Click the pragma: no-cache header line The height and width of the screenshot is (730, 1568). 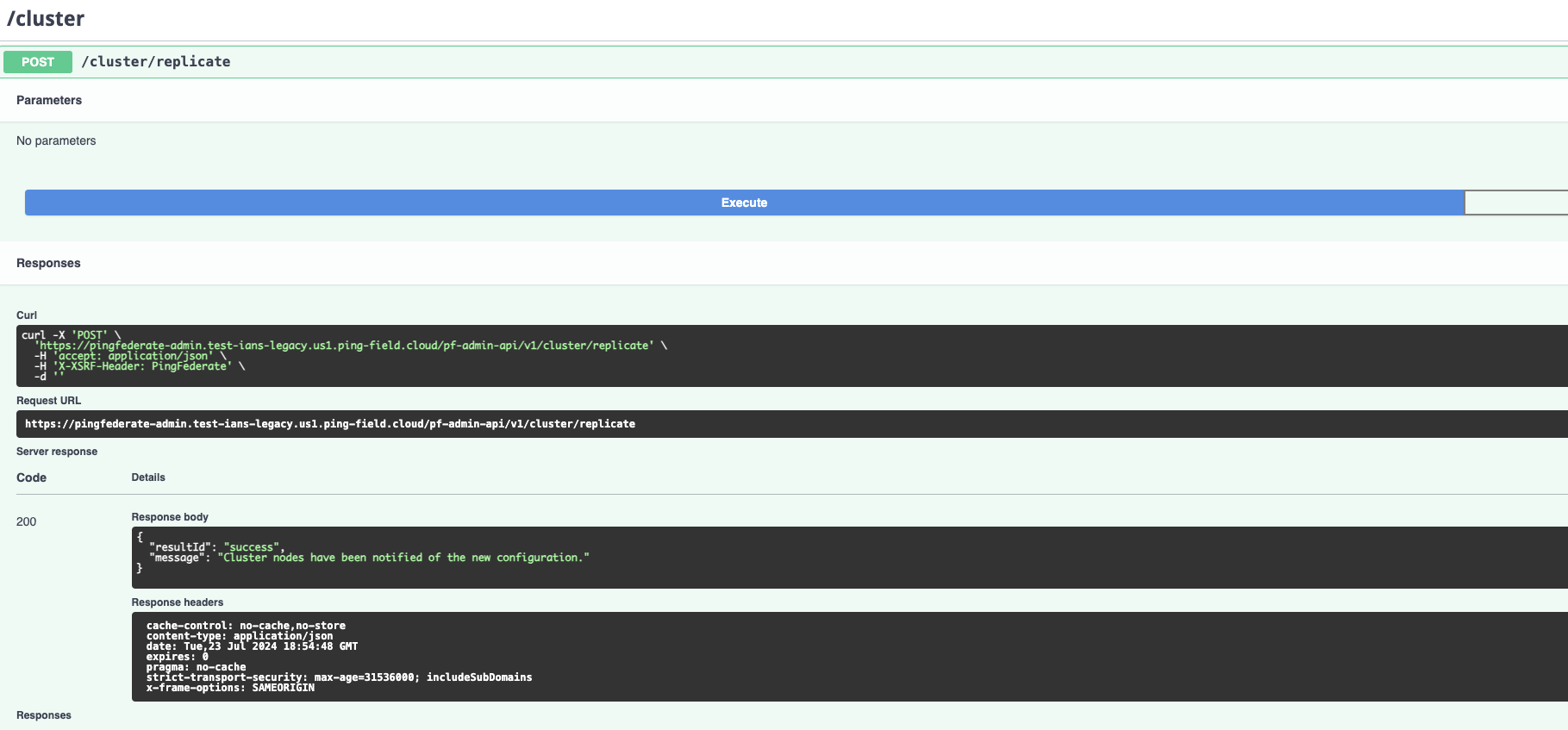point(196,667)
